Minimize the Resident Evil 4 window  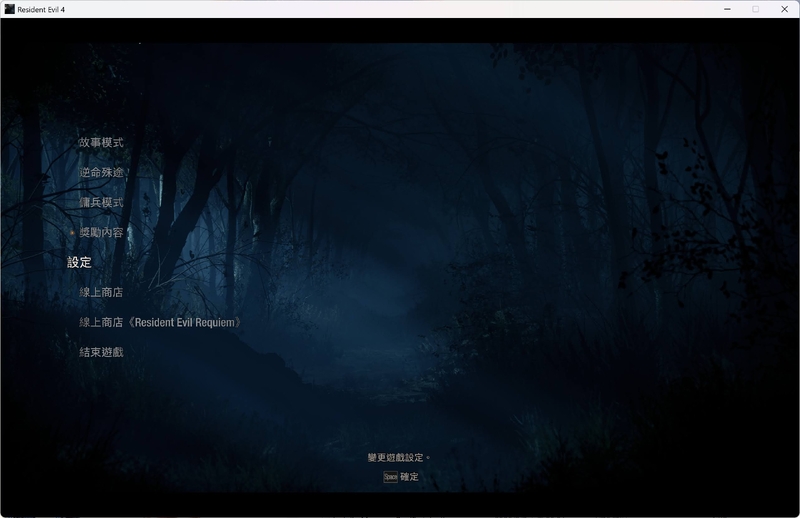(727, 9)
